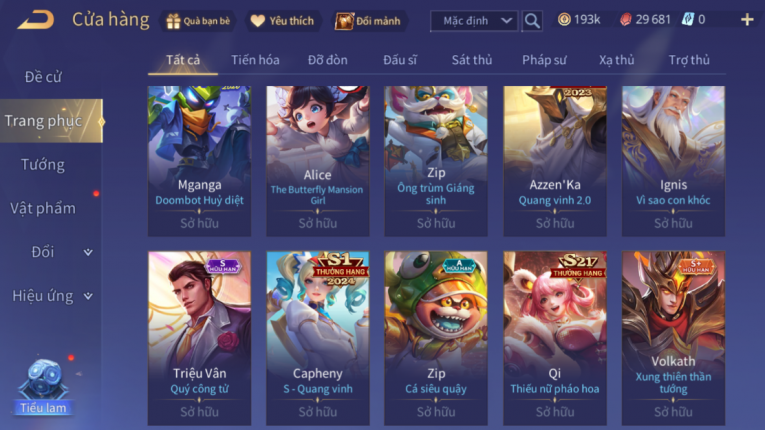Screen dimensions: 765x430
Task: Open Vật phẩm in the sidebar
Action: [x=43, y=208]
